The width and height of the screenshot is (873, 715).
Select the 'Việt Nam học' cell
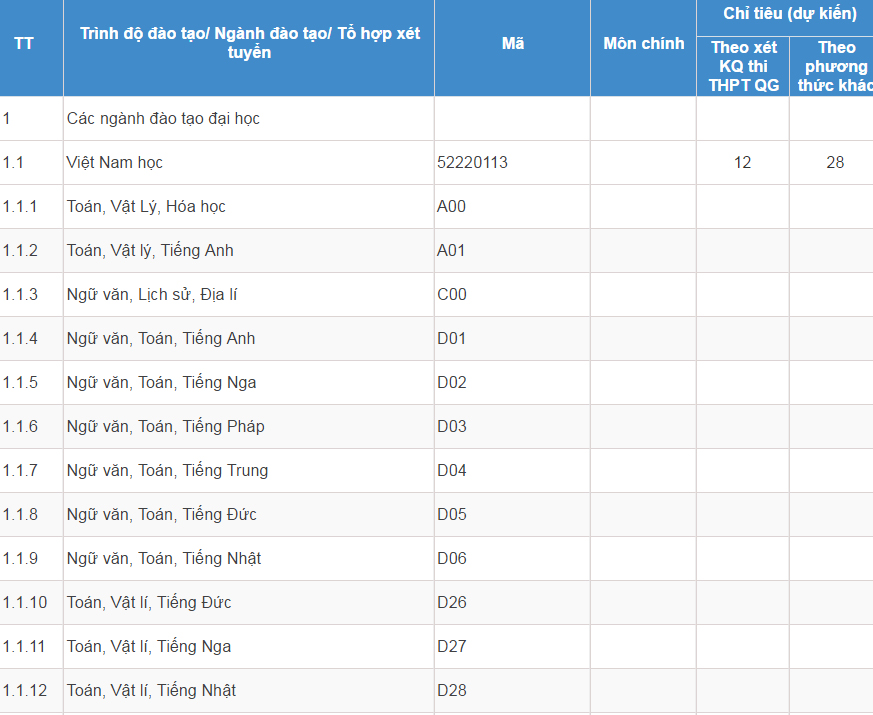coord(115,163)
